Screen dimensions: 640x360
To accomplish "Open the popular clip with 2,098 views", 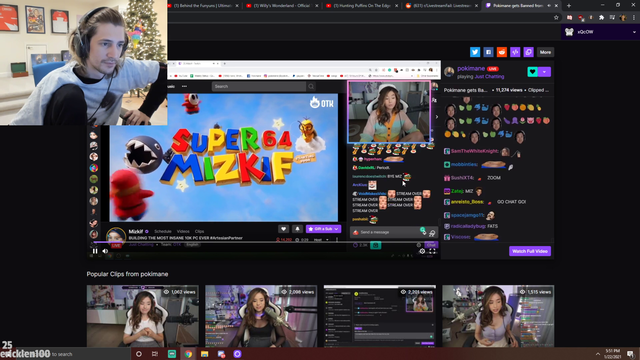I will pos(261,316).
